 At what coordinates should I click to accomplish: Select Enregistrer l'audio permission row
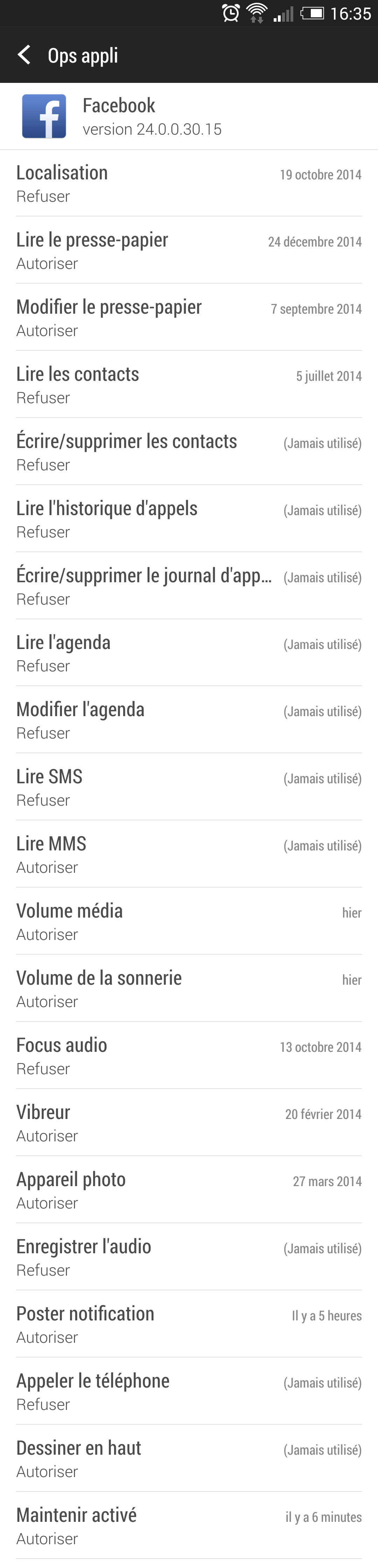click(188, 1256)
